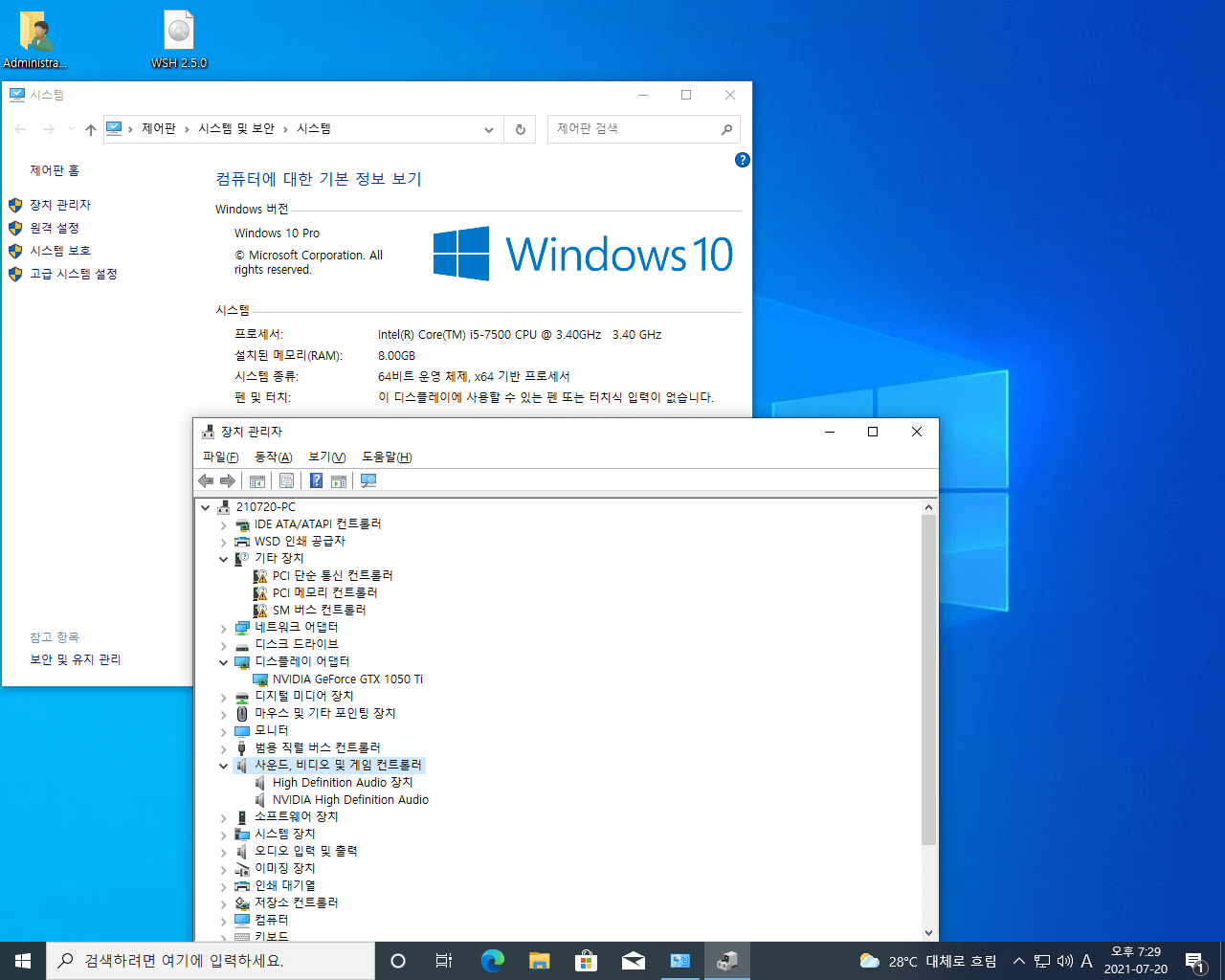Click 시스템 및 보안 breadcrumb
The width and height of the screenshot is (1225, 980).
click(x=236, y=128)
